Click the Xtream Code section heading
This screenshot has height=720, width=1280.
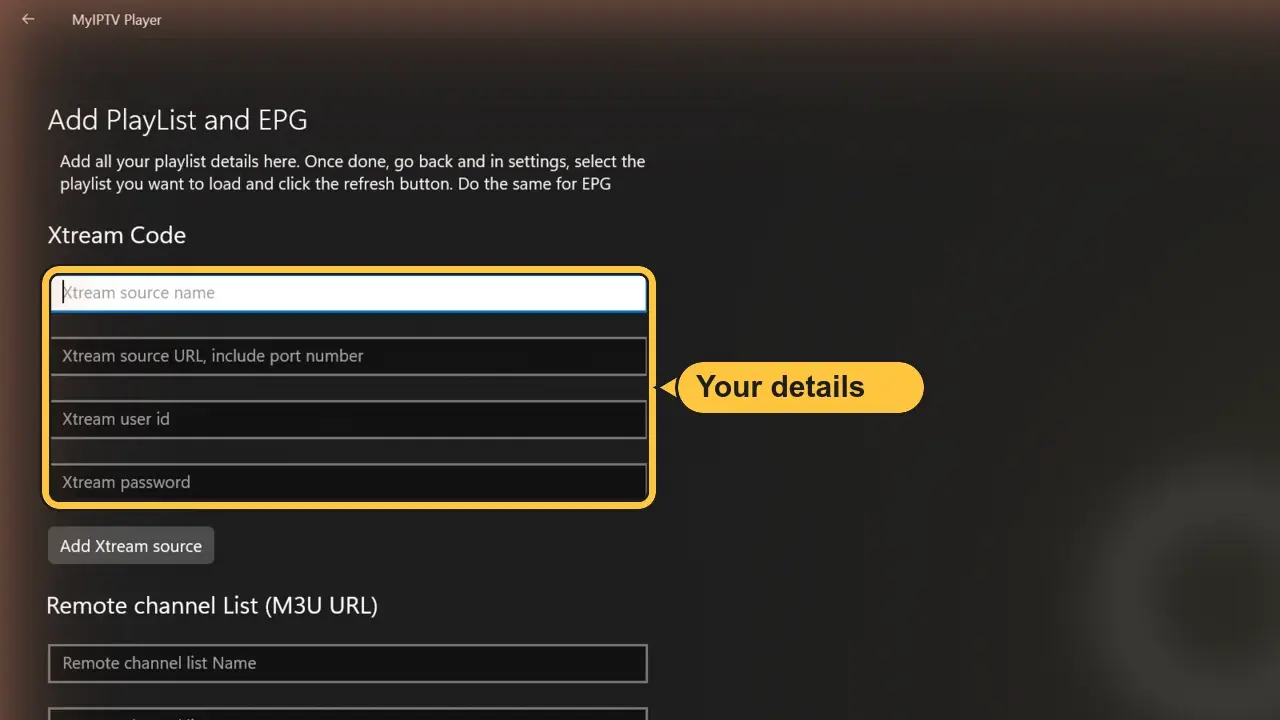coord(117,235)
